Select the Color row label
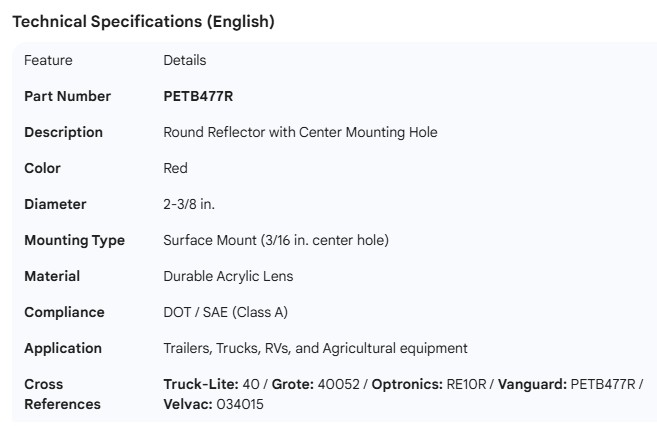 click(42, 168)
